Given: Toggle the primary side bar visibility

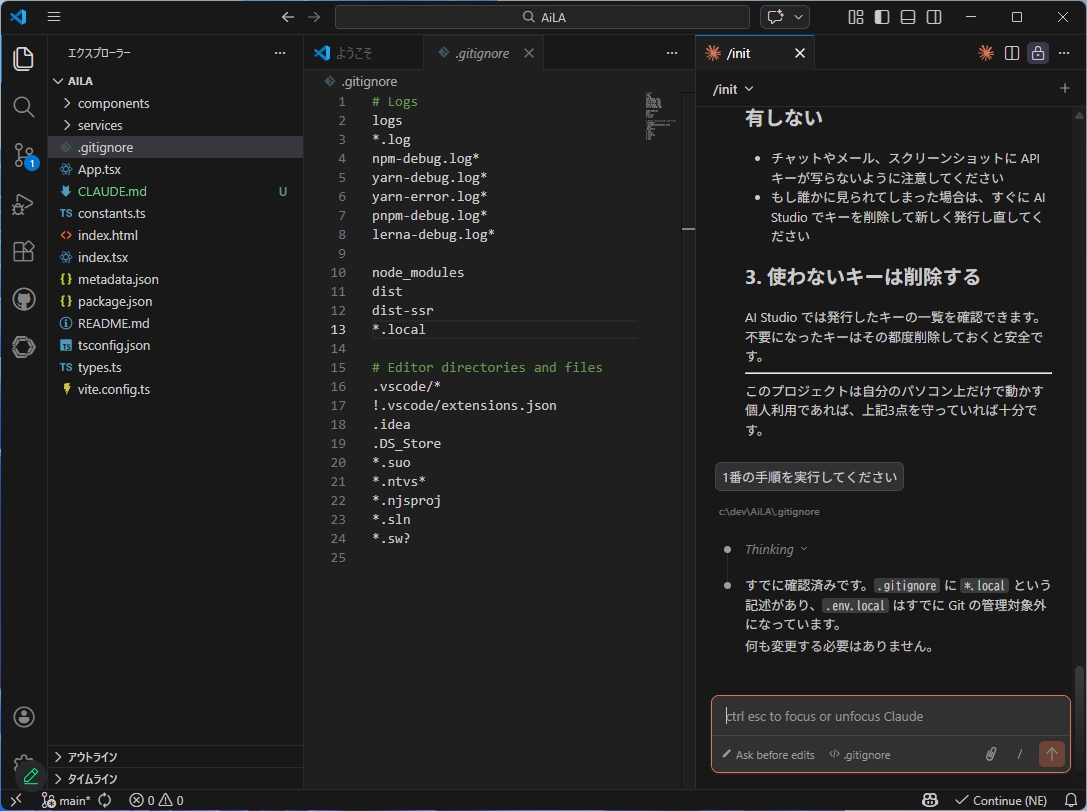Looking at the screenshot, I should click(x=882, y=17).
